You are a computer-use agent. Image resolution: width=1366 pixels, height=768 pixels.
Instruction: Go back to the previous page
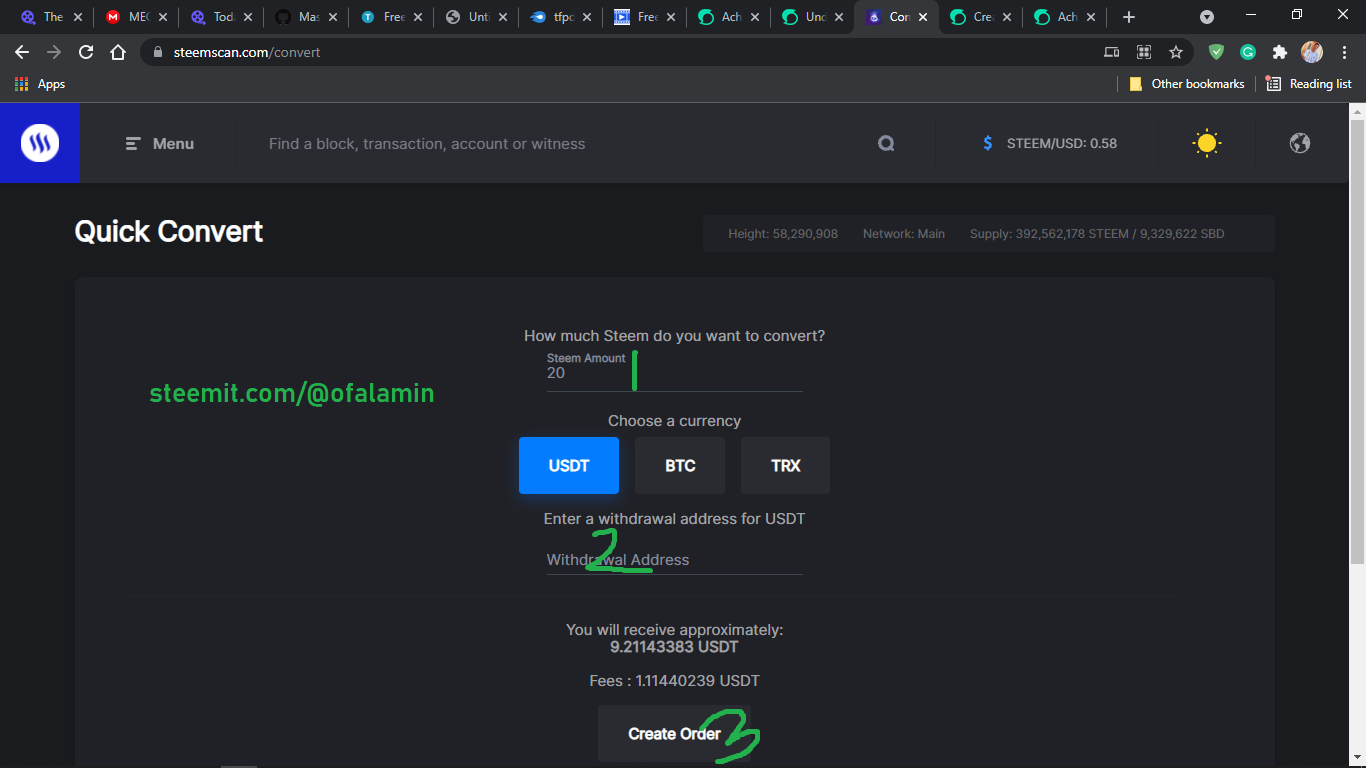tap(22, 52)
